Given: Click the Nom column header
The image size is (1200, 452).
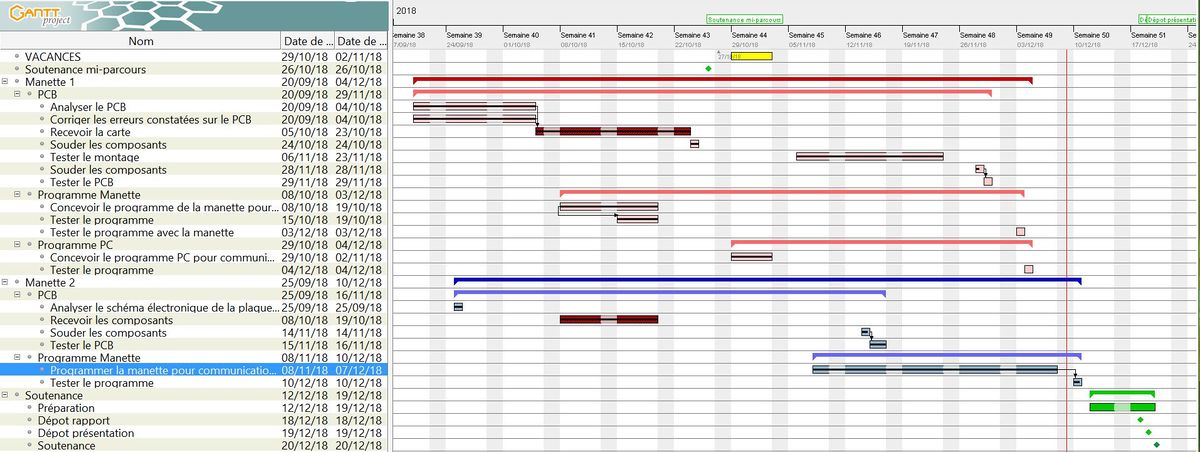Looking at the screenshot, I should click(x=141, y=41).
